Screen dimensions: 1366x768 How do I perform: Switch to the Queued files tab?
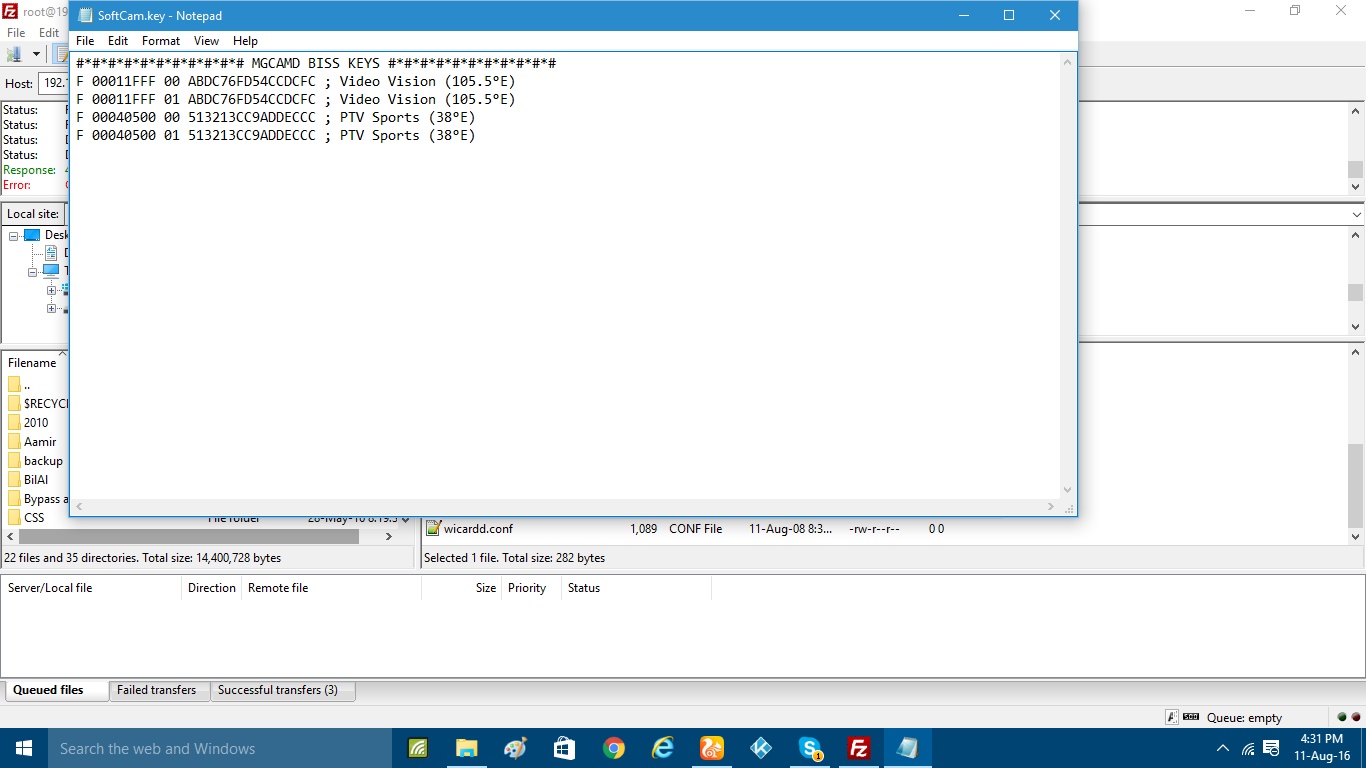(56, 690)
